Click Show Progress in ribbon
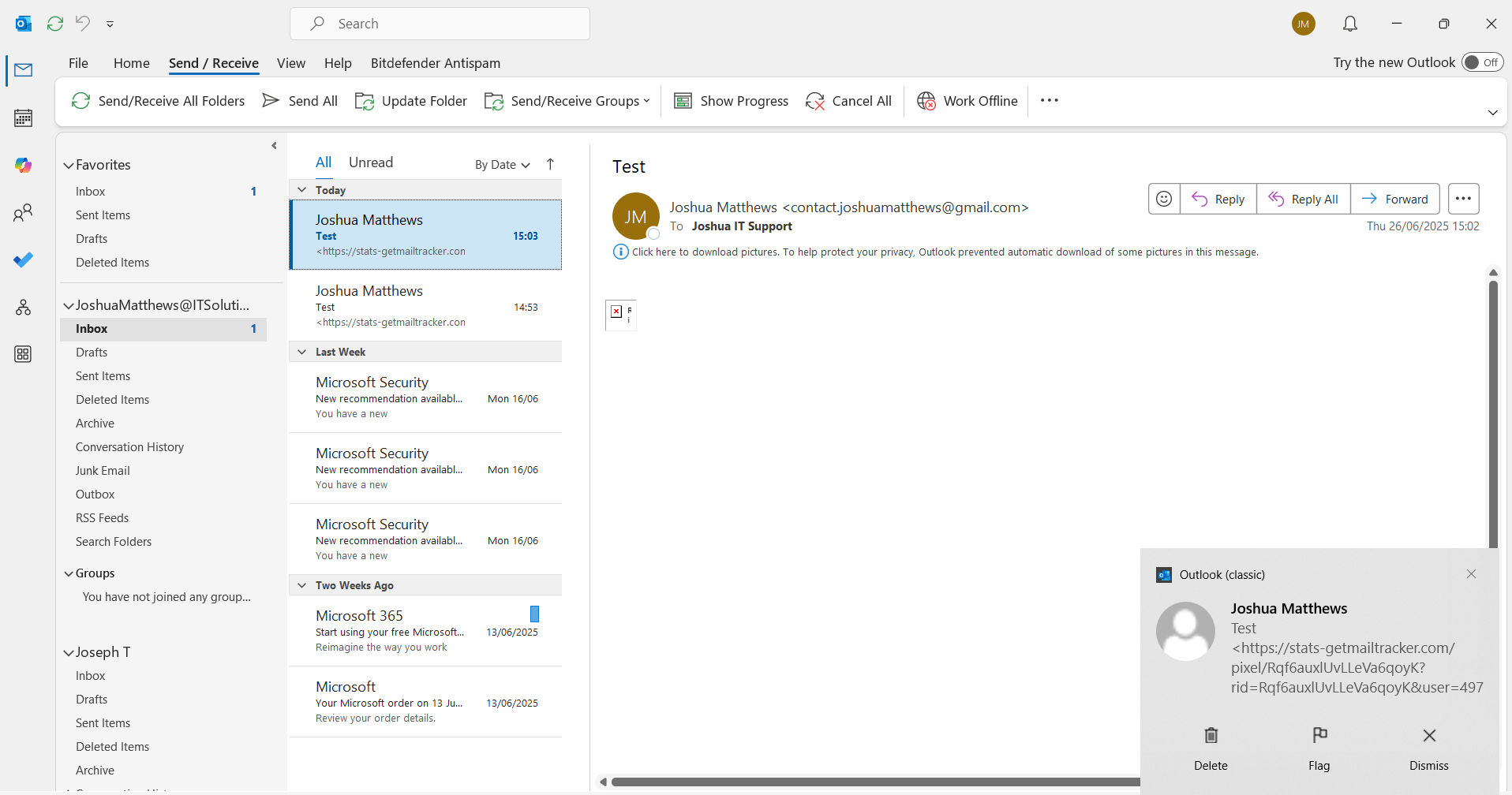1512x795 pixels. (x=732, y=101)
